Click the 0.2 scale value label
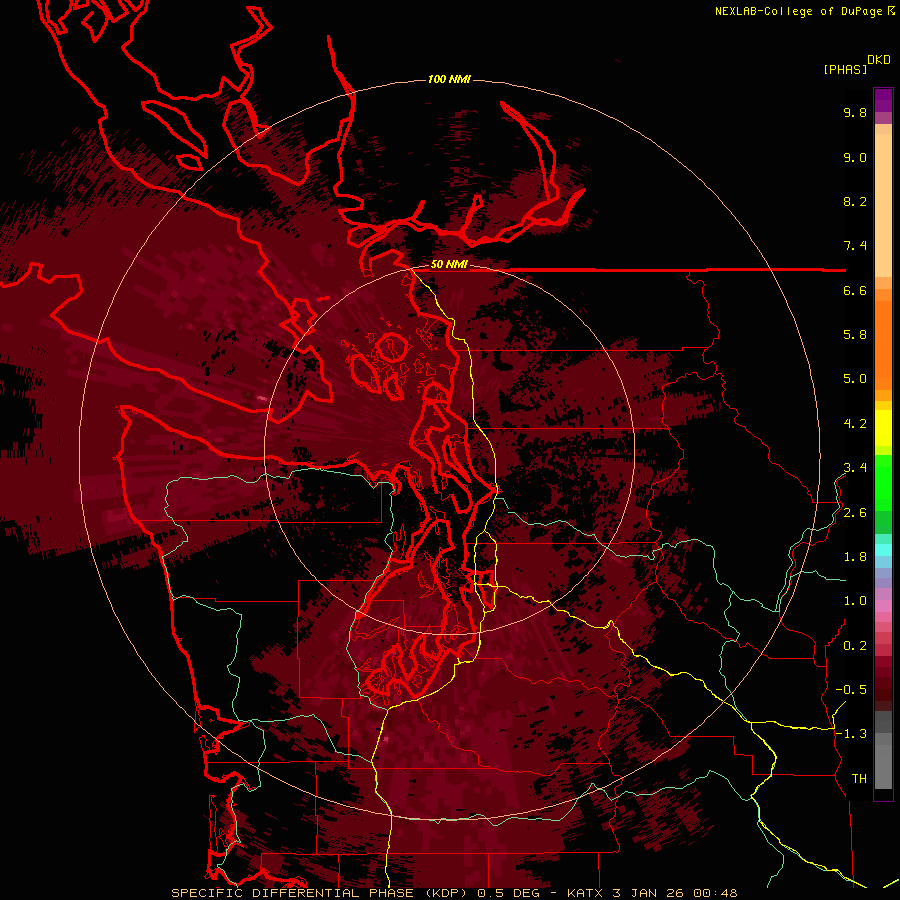The image size is (900, 900). [x=855, y=646]
